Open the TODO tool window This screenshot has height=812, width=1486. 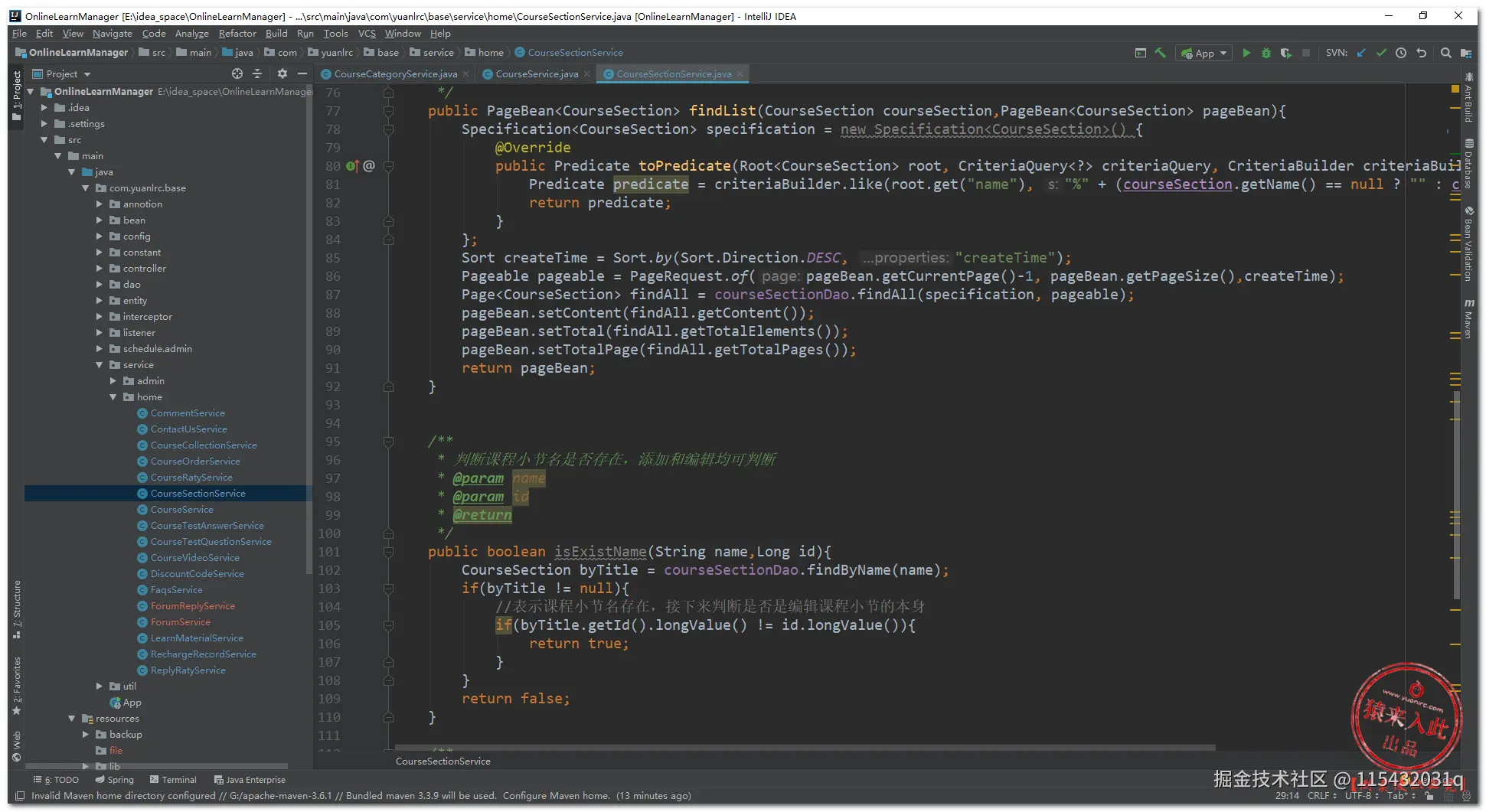point(56,780)
